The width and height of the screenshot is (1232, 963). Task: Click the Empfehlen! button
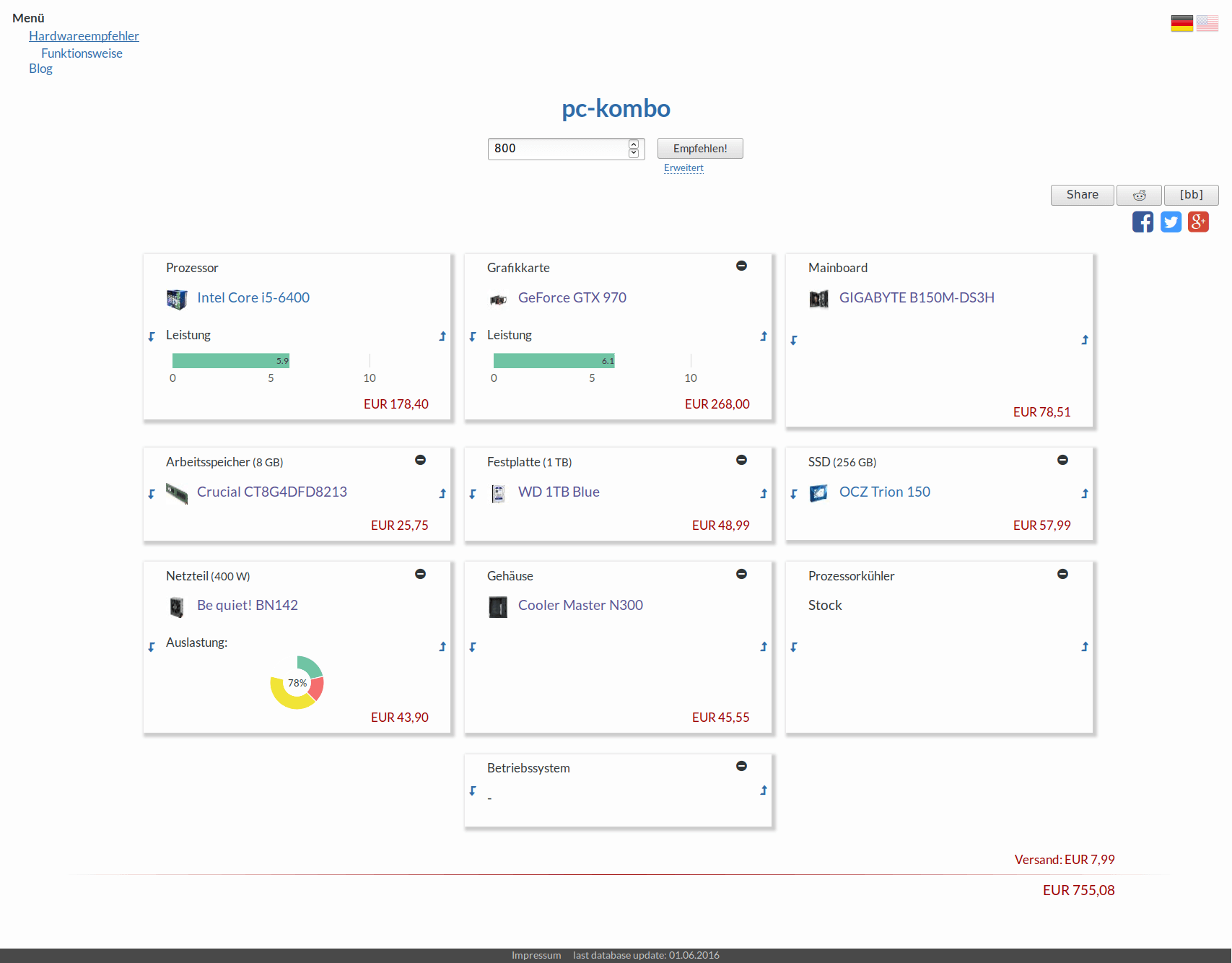700,149
